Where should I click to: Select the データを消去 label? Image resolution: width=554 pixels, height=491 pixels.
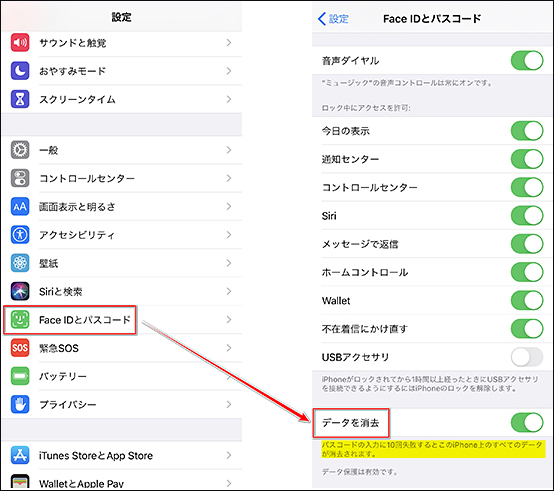point(350,422)
